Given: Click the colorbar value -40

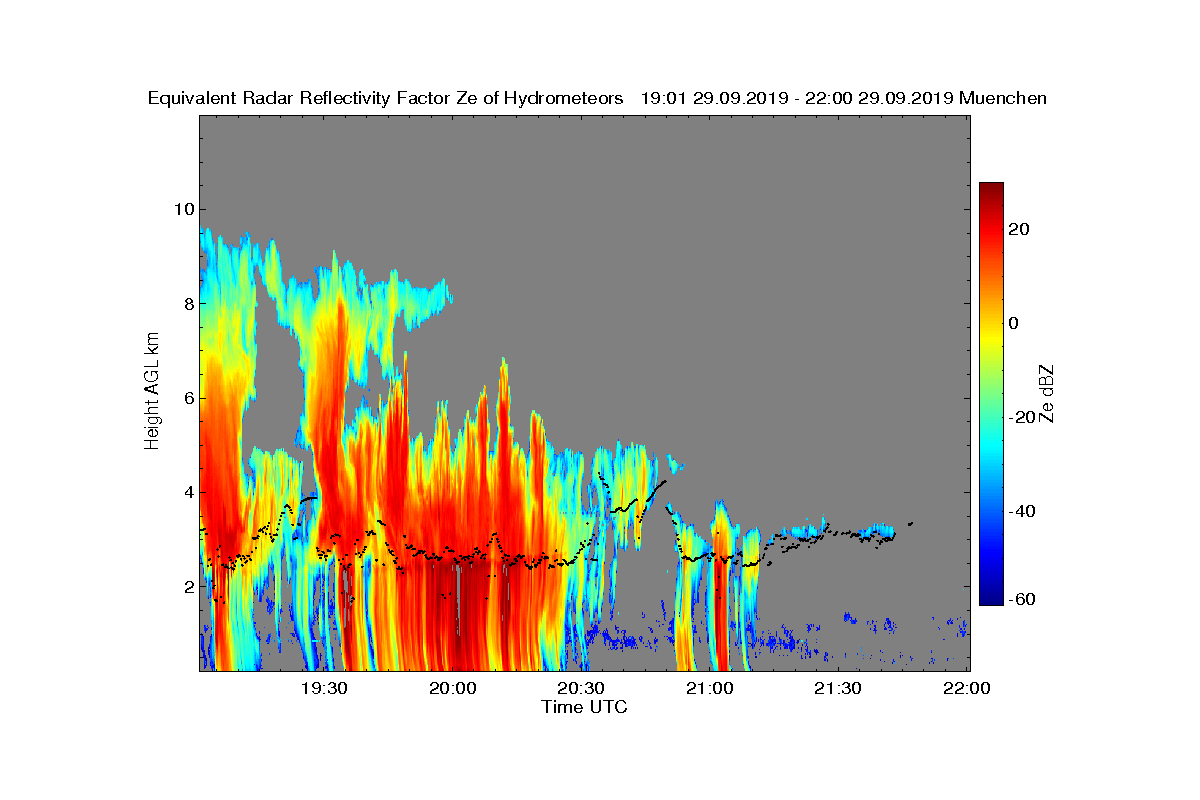Looking at the screenshot, I should [x=1020, y=511].
